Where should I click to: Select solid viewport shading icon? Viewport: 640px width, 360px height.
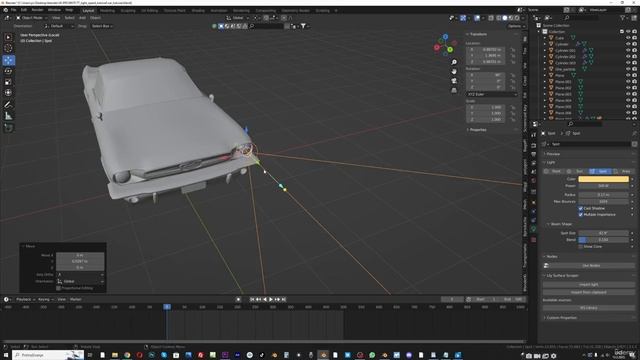pyautogui.click(x=504, y=18)
